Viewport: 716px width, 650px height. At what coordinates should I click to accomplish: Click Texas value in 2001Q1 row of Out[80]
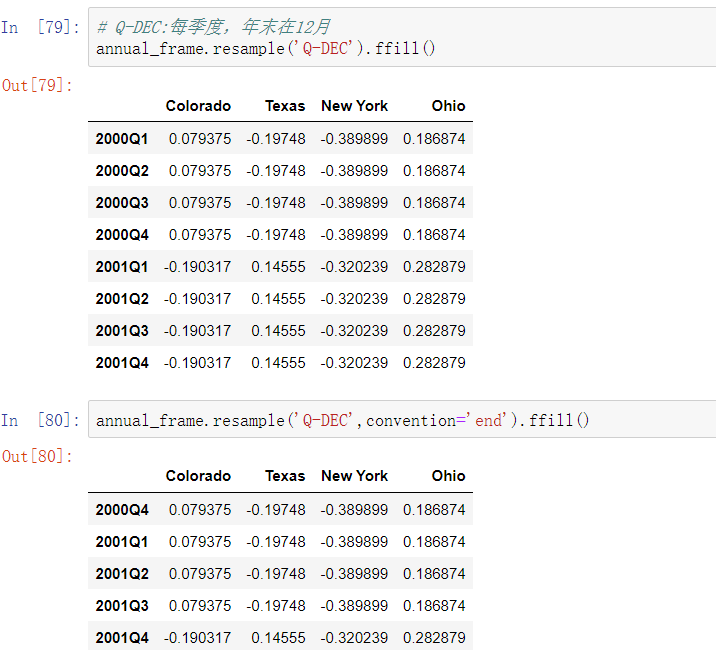276,542
